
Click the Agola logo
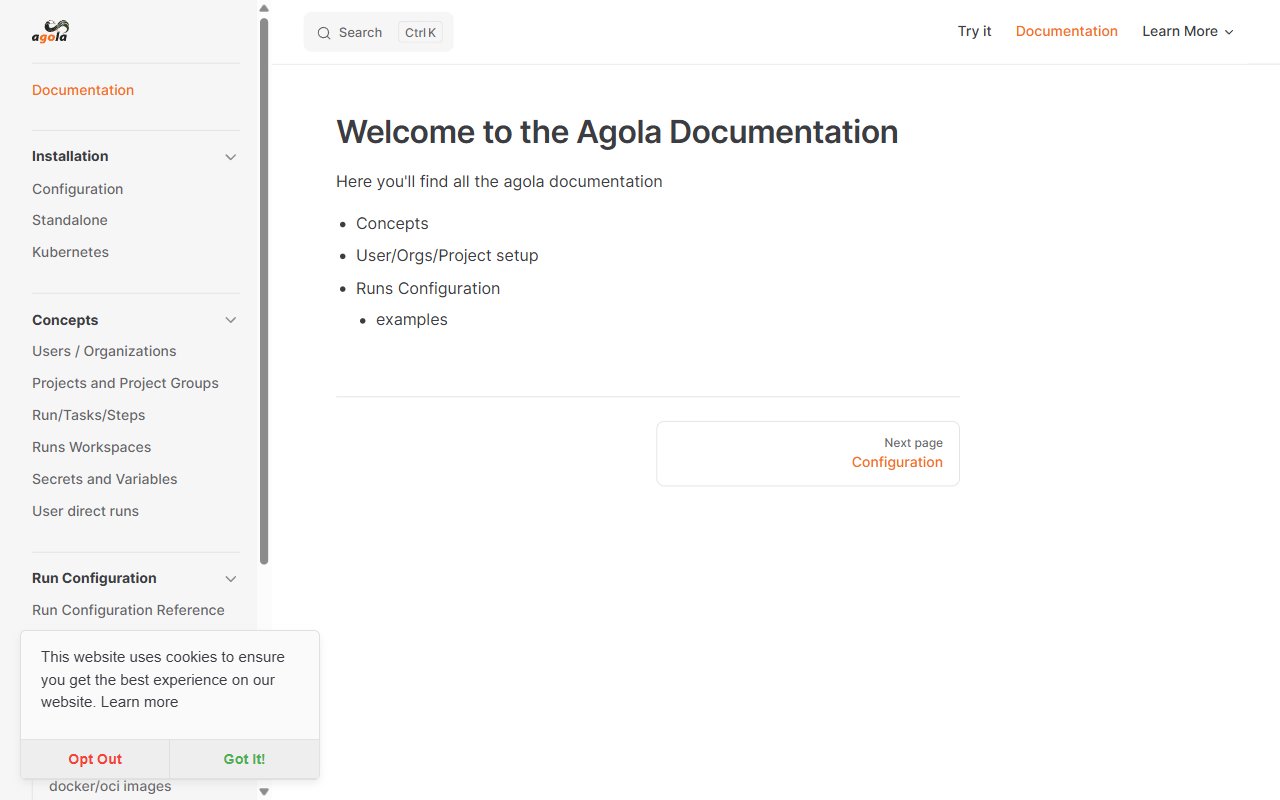click(x=50, y=32)
